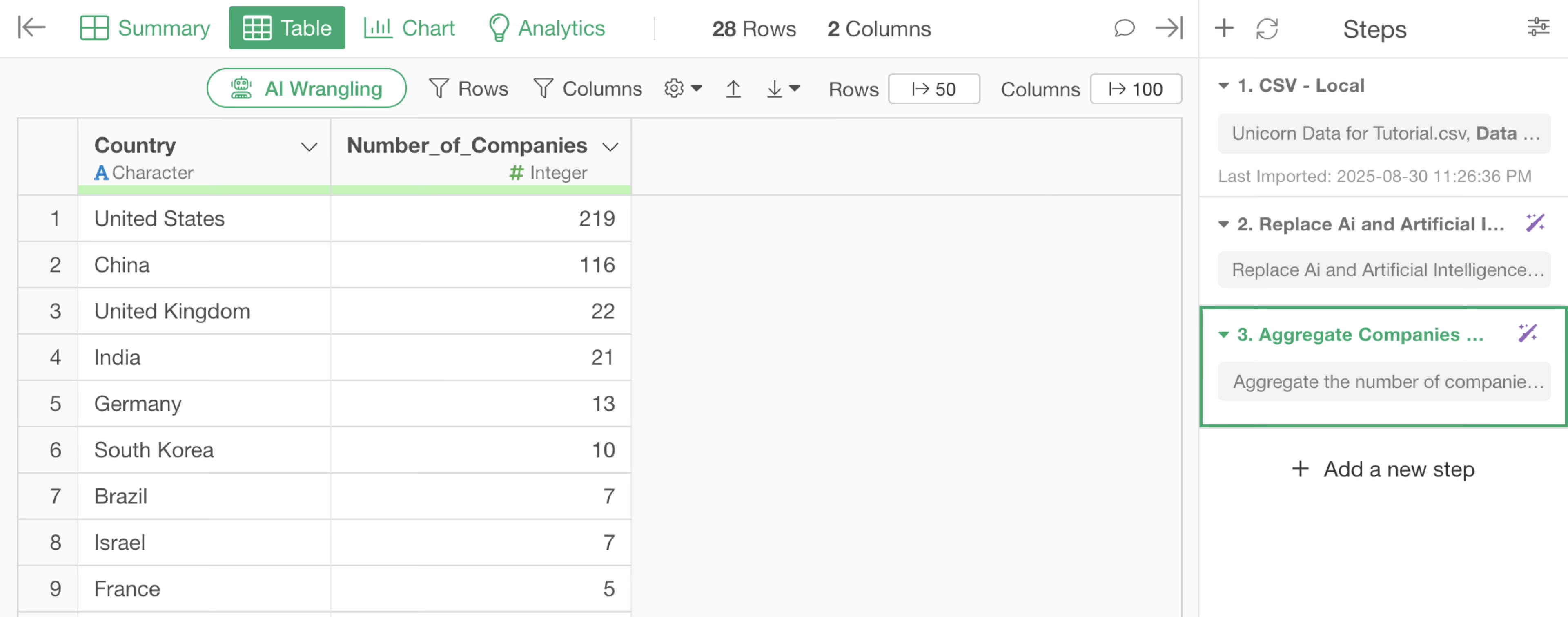The height and width of the screenshot is (617, 1568).
Task: Collapse Steps panel using right arrow icon
Action: [x=1169, y=27]
